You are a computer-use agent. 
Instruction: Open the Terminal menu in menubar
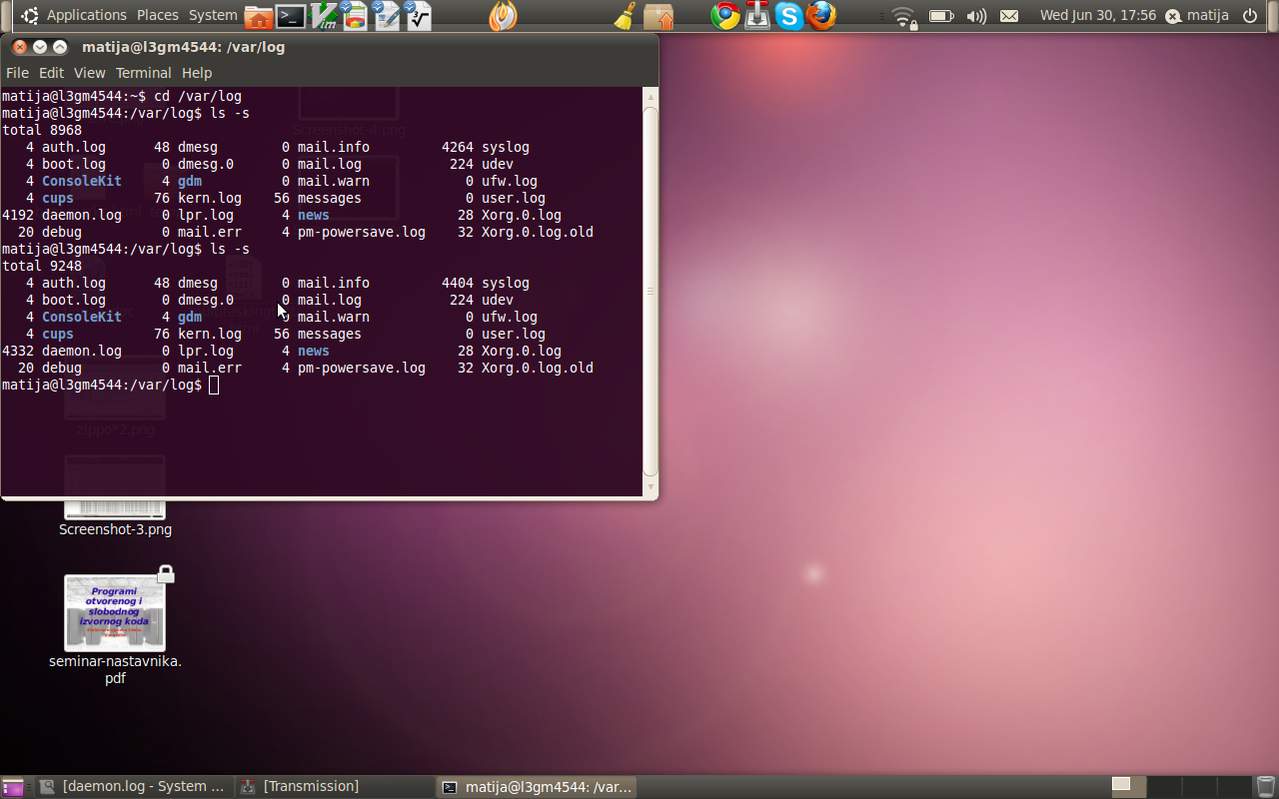click(143, 73)
